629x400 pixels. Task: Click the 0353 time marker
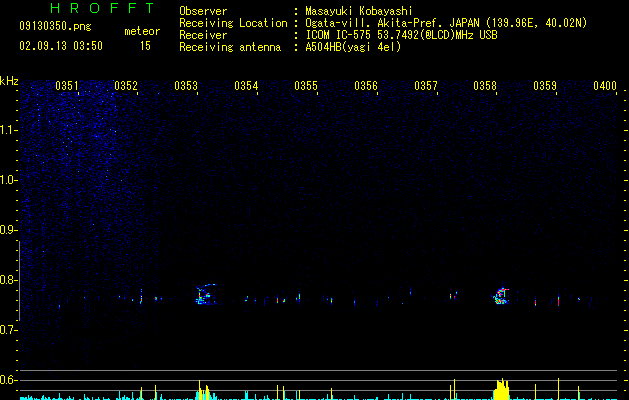coord(186,86)
